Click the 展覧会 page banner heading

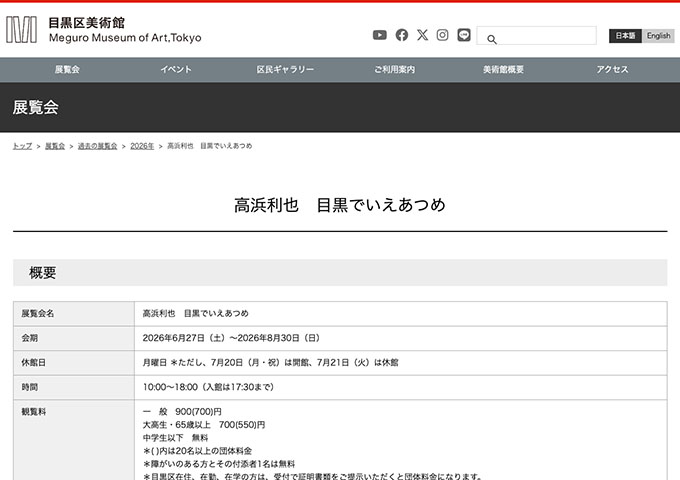[x=36, y=107]
